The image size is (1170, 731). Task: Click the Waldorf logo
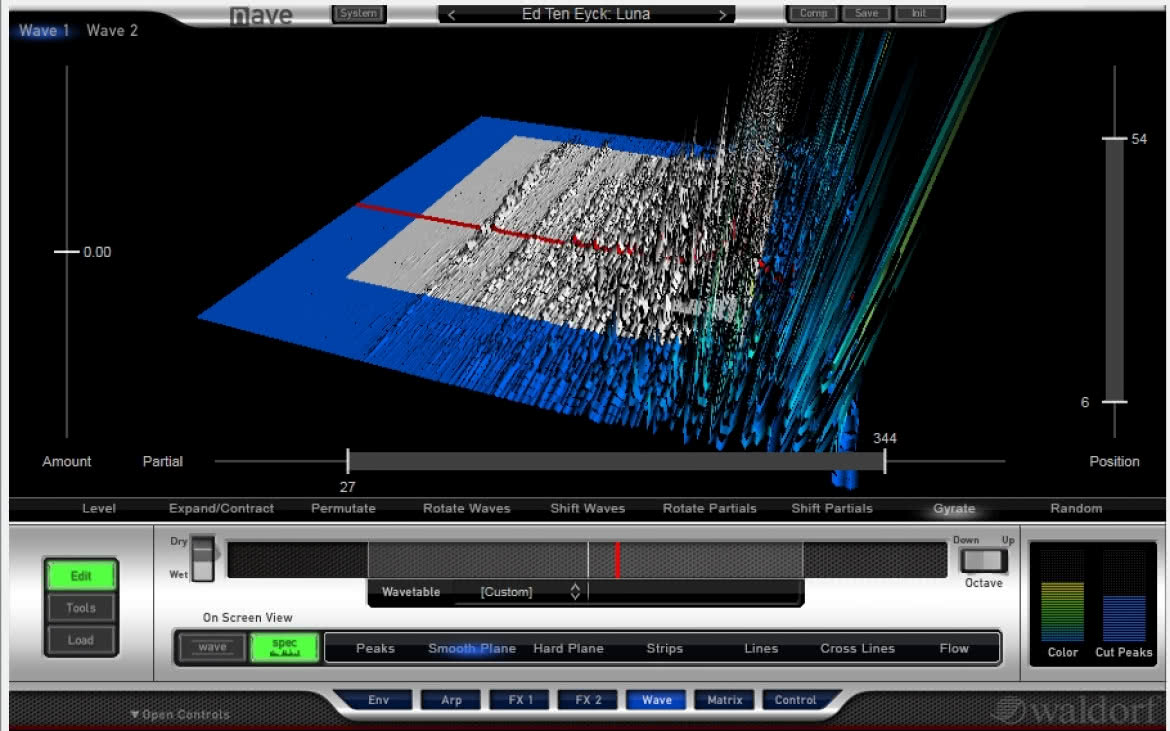tap(1073, 709)
